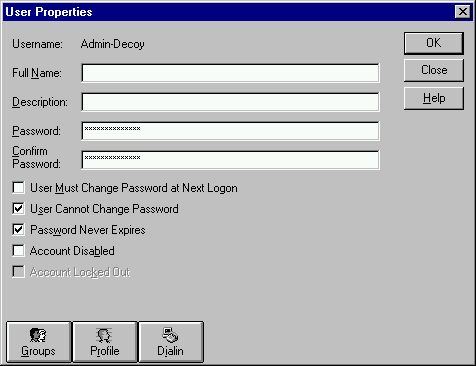Viewport: 476px width, 366px height.
Task: Click the Confirm Password field
Action: pos(230,160)
